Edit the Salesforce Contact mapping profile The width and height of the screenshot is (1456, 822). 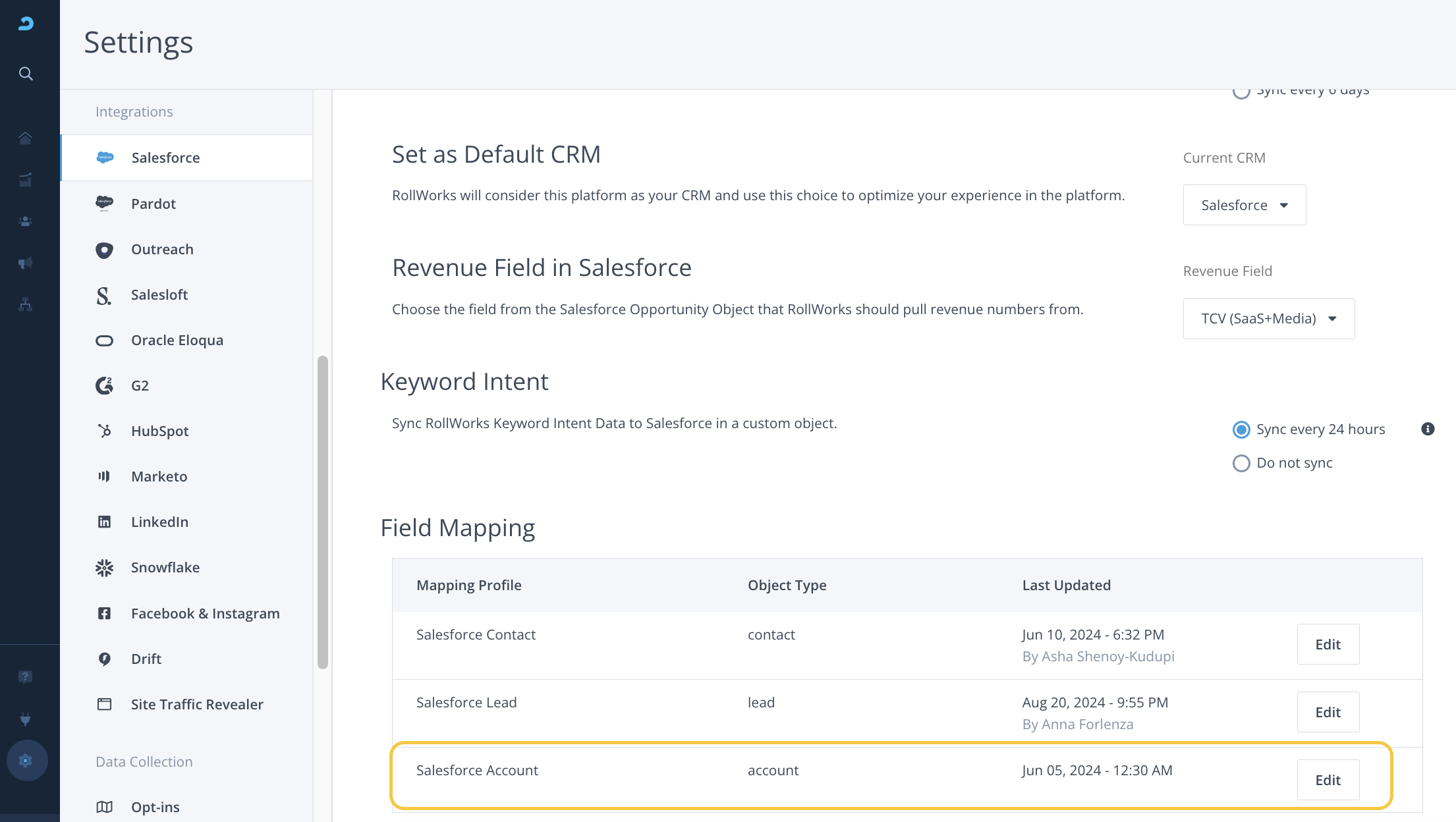[1328, 644]
